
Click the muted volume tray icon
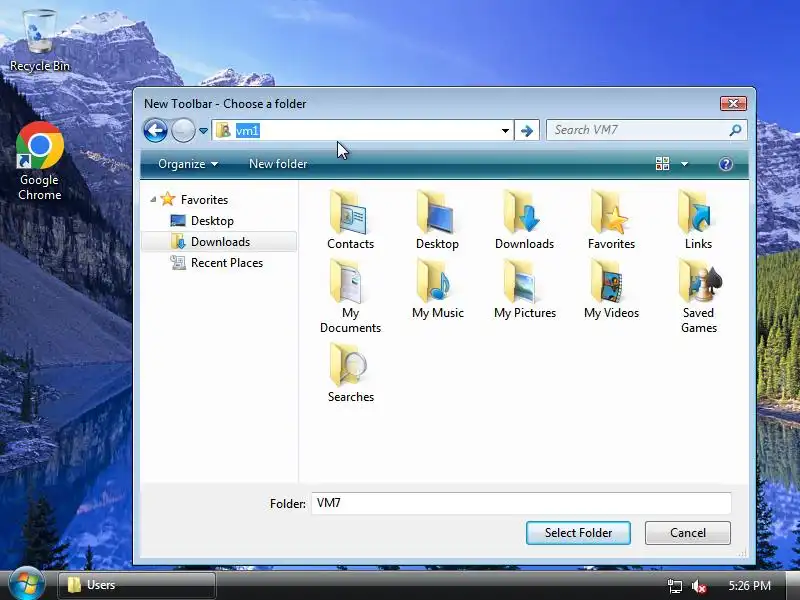coord(698,586)
